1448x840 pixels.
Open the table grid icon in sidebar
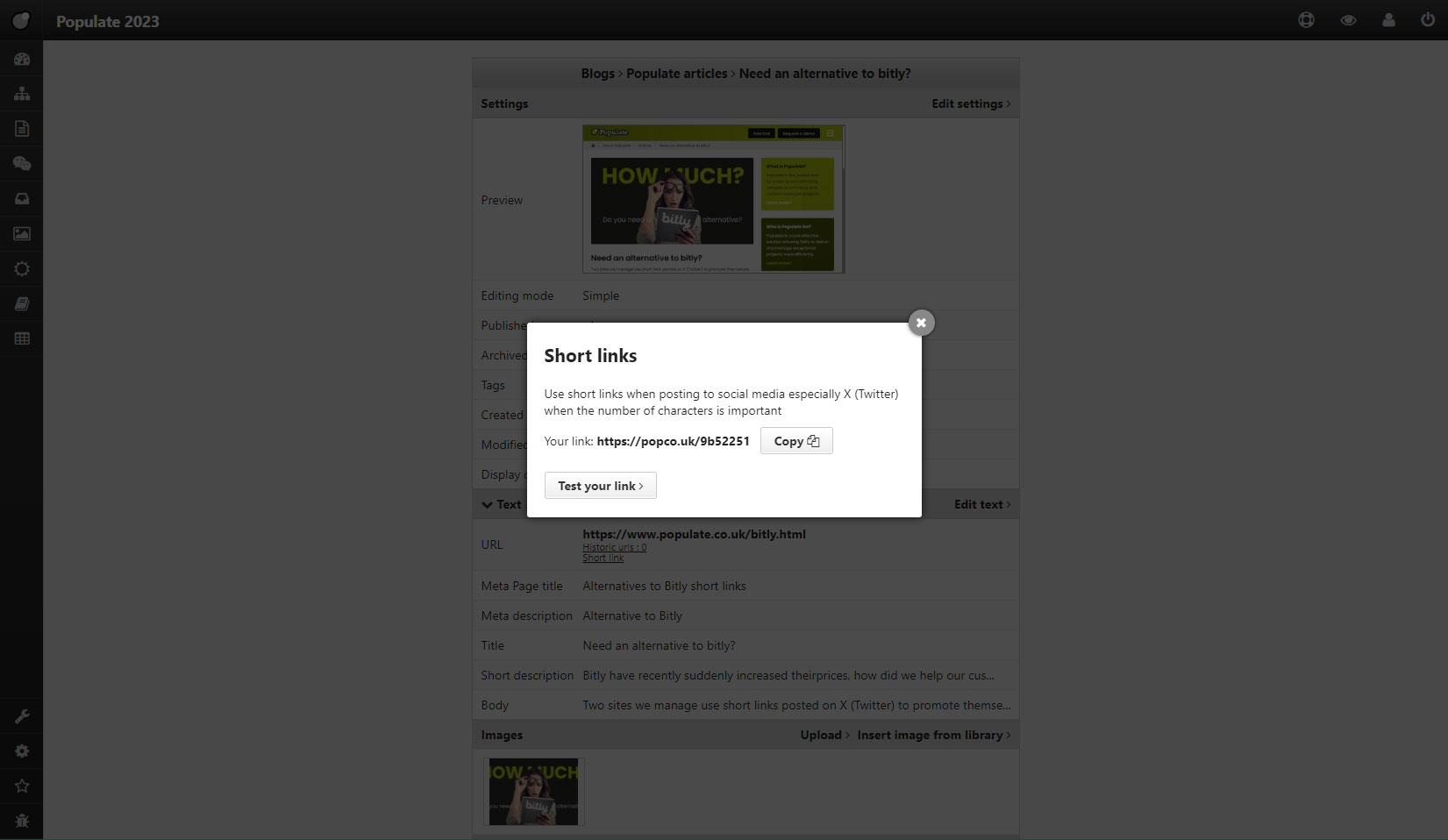pyautogui.click(x=22, y=338)
